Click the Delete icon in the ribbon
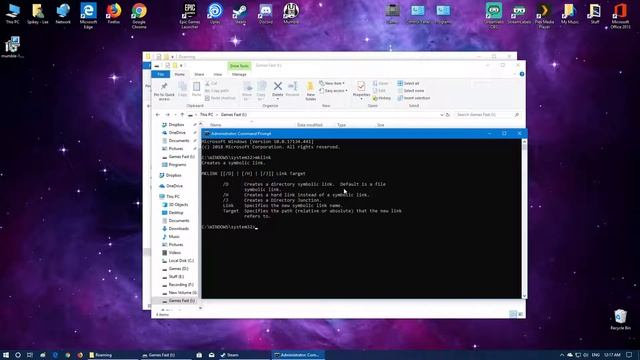 click(x=278, y=86)
